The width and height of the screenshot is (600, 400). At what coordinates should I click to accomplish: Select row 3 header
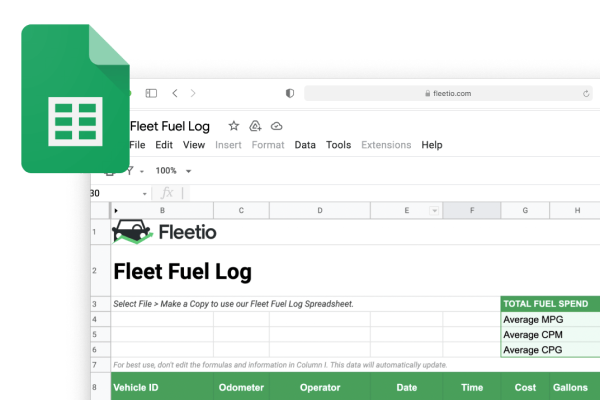coord(100,304)
